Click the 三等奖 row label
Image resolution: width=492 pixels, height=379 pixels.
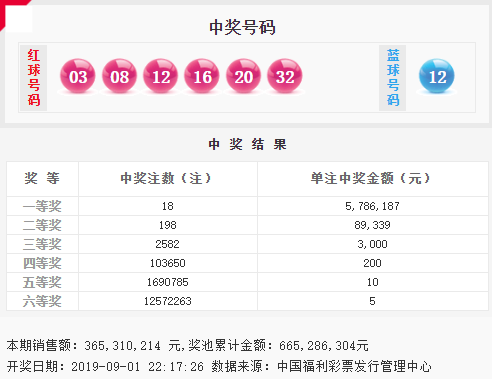pos(42,244)
